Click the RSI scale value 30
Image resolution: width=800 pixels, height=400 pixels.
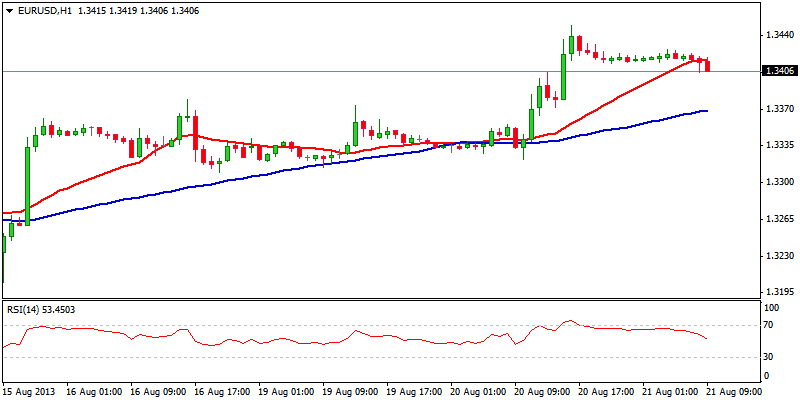click(770, 357)
